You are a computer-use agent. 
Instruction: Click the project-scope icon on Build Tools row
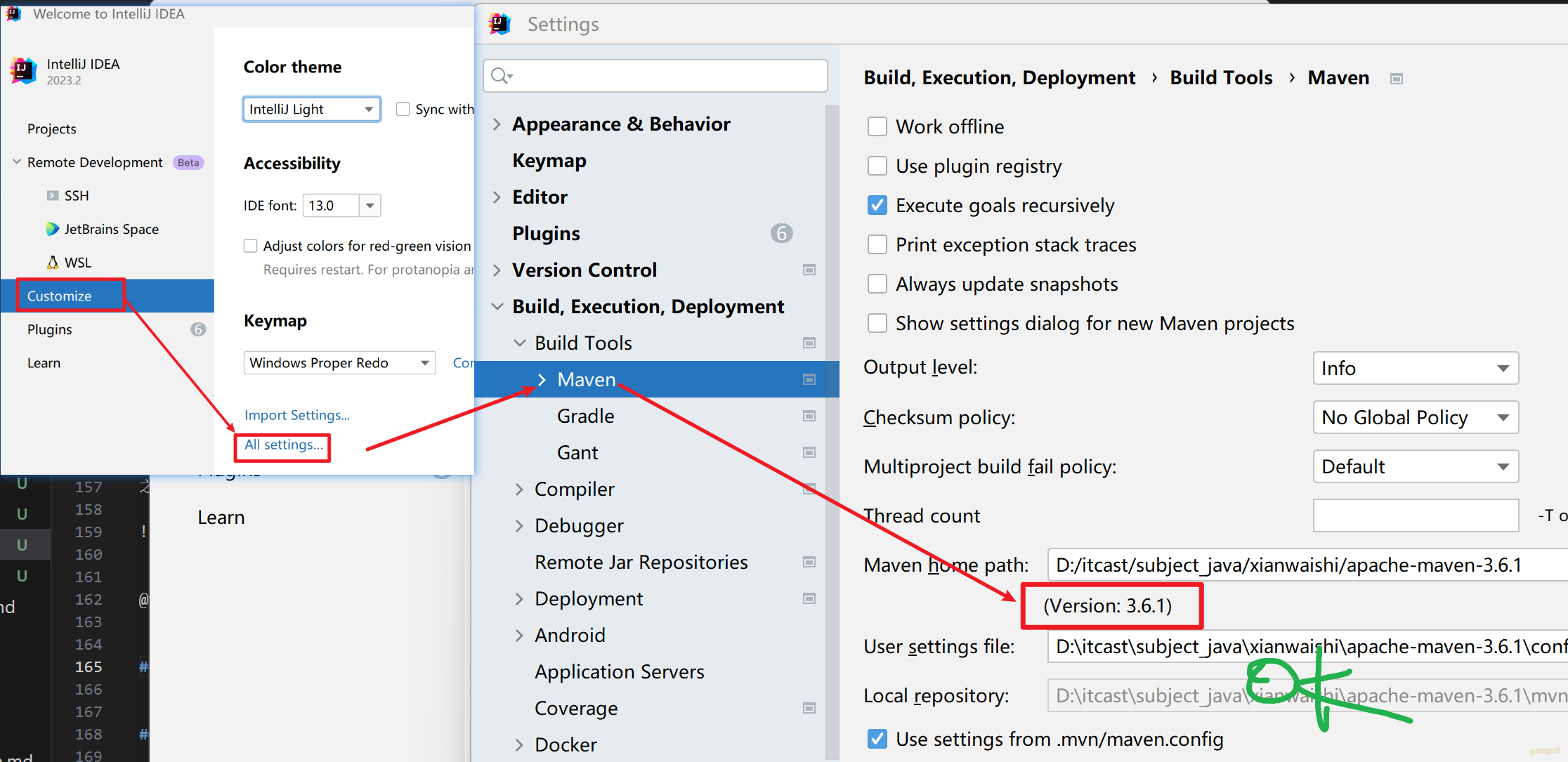809,343
